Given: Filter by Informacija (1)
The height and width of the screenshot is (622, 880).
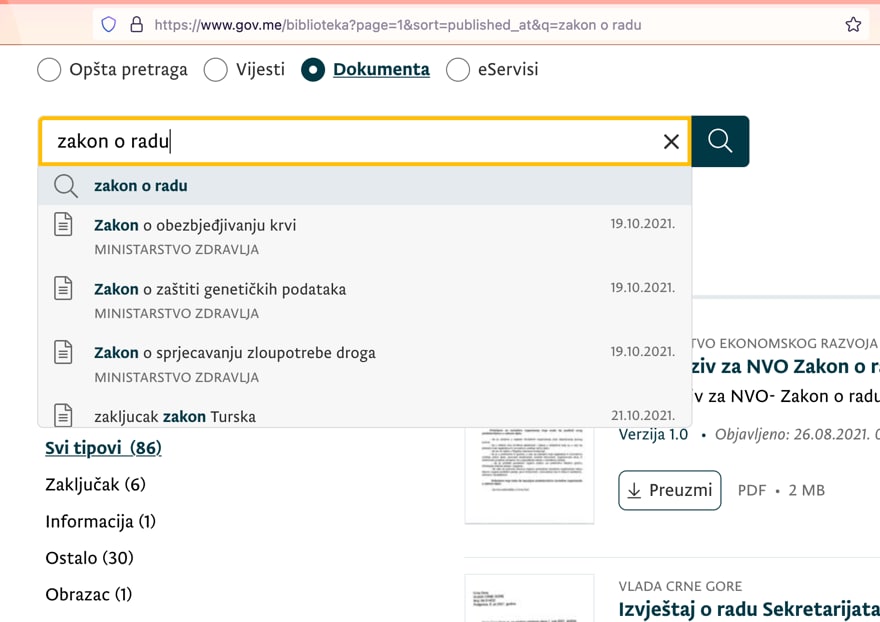Looking at the screenshot, I should pyautogui.click(x=100, y=522).
